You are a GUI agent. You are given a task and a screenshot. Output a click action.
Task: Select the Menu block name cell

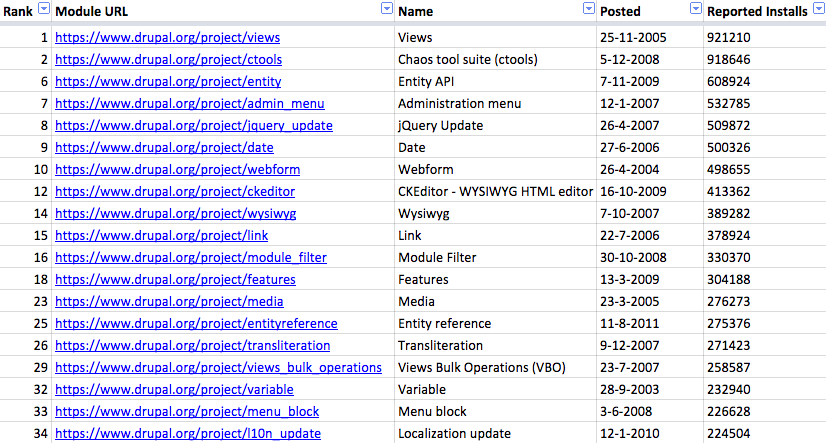(495, 412)
